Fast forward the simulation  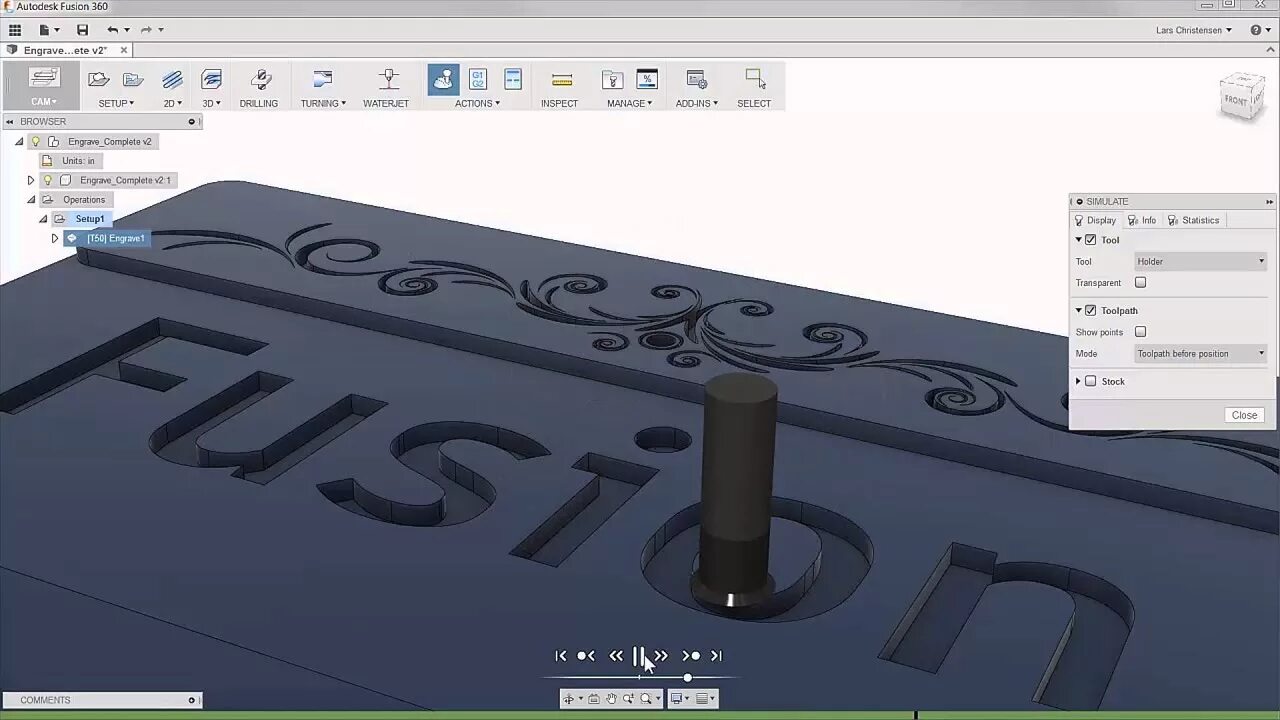pyautogui.click(x=661, y=656)
